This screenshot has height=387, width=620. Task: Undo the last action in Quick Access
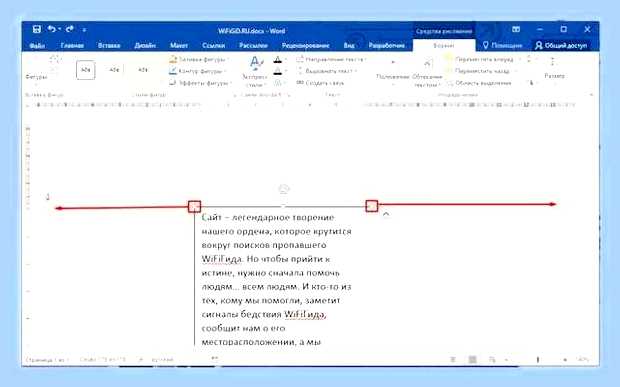(x=52, y=29)
